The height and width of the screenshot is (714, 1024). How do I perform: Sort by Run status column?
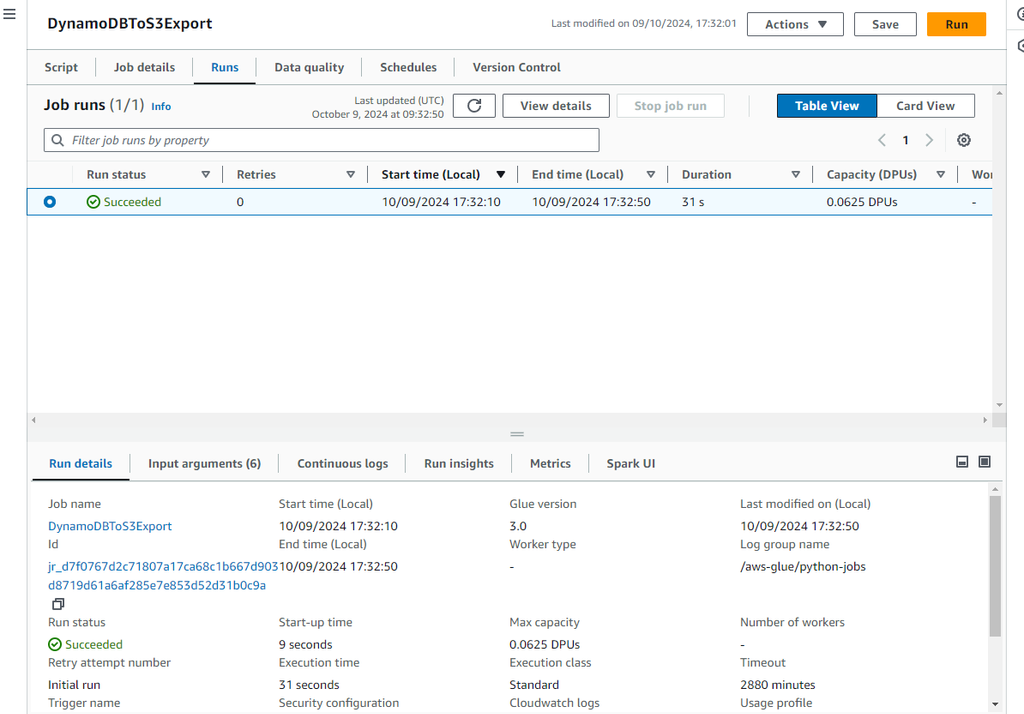pyautogui.click(x=205, y=175)
